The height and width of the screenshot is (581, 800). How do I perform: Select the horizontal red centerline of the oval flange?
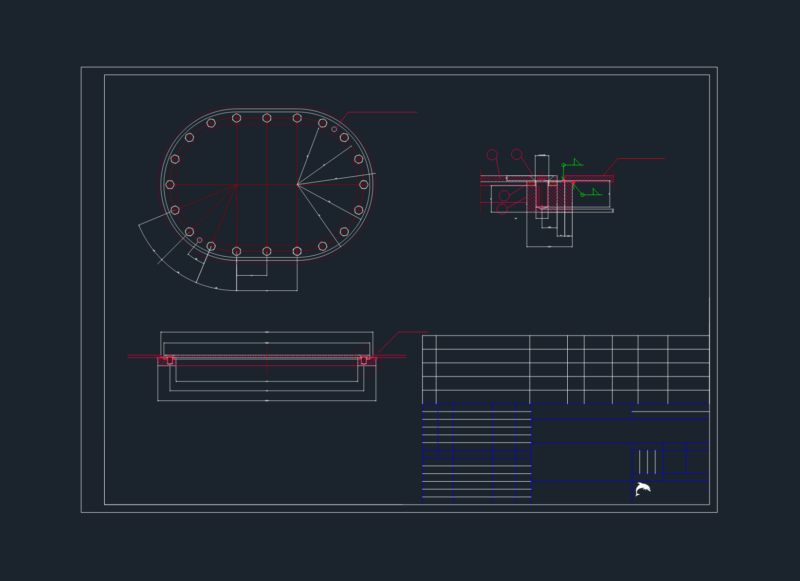click(x=267, y=185)
